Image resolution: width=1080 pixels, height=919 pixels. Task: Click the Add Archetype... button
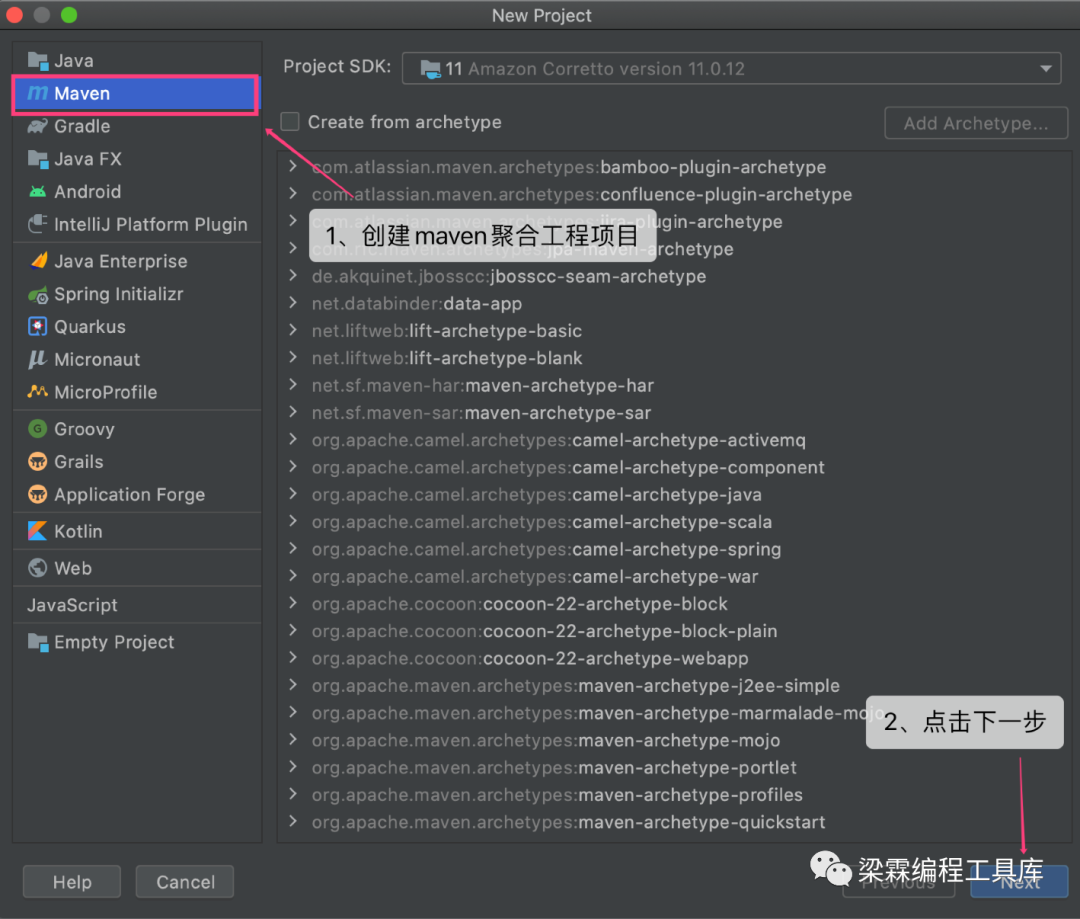pos(976,123)
